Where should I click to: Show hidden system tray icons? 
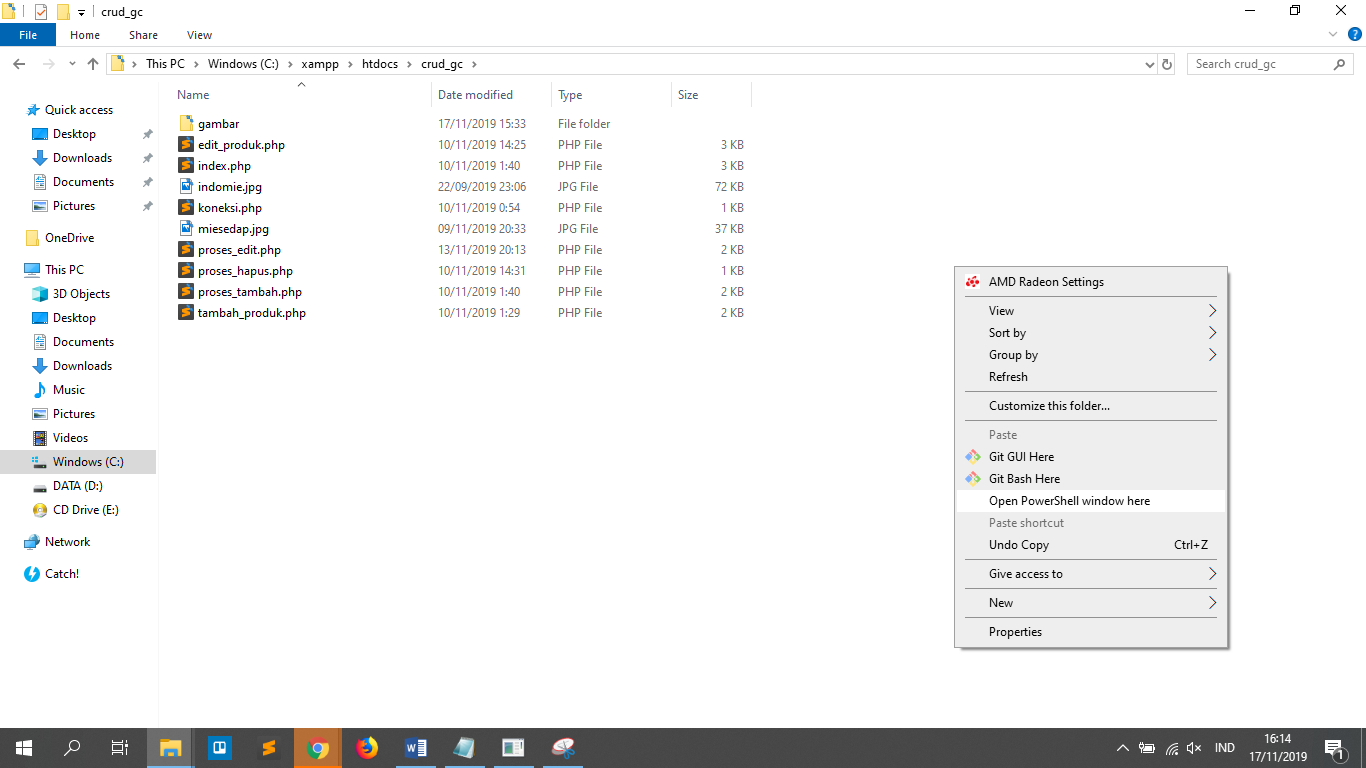(x=1122, y=748)
